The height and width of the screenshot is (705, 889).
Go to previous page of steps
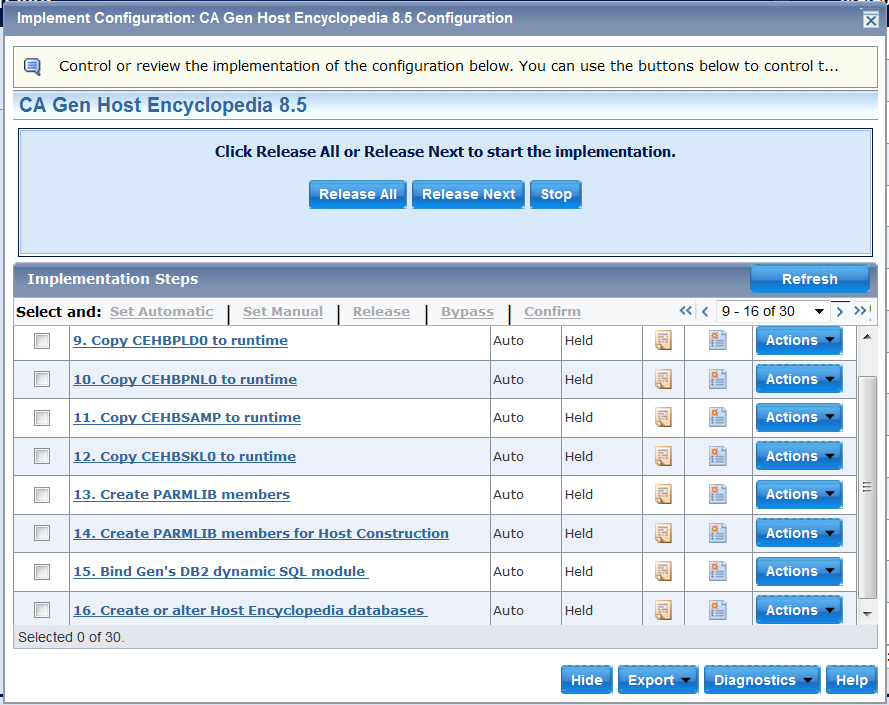click(x=705, y=311)
